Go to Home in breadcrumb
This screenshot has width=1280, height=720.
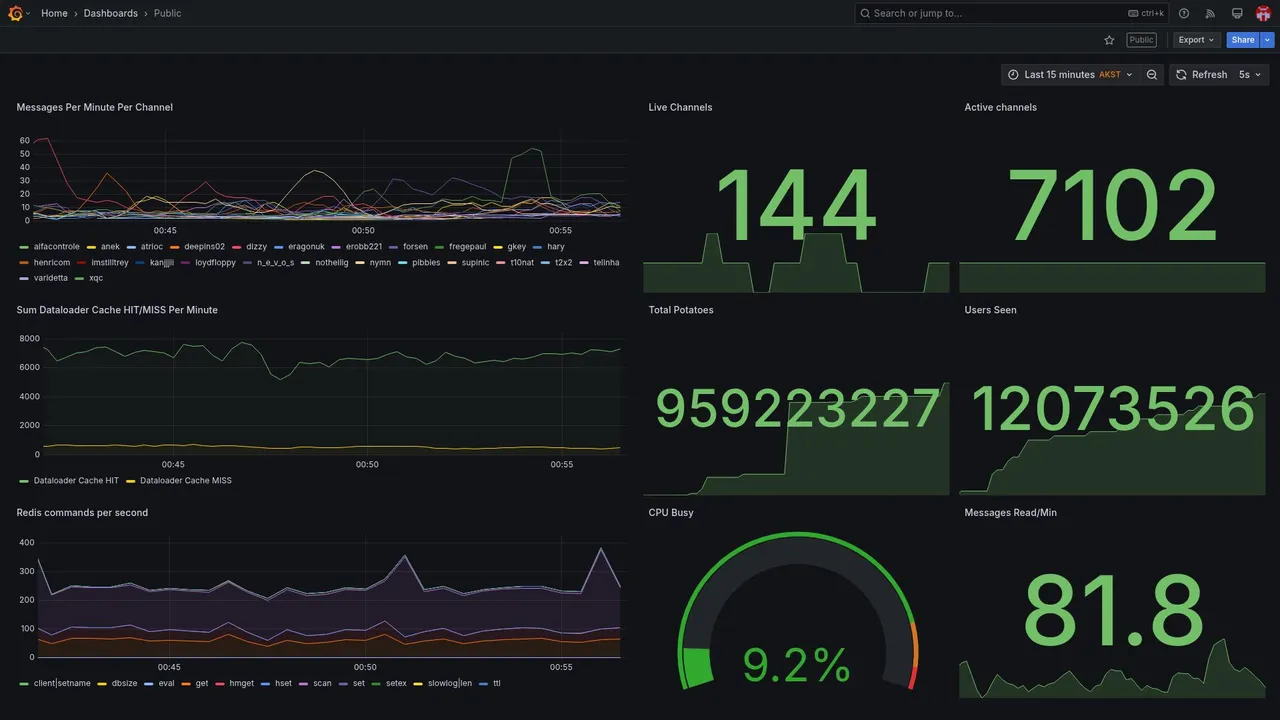[x=55, y=13]
